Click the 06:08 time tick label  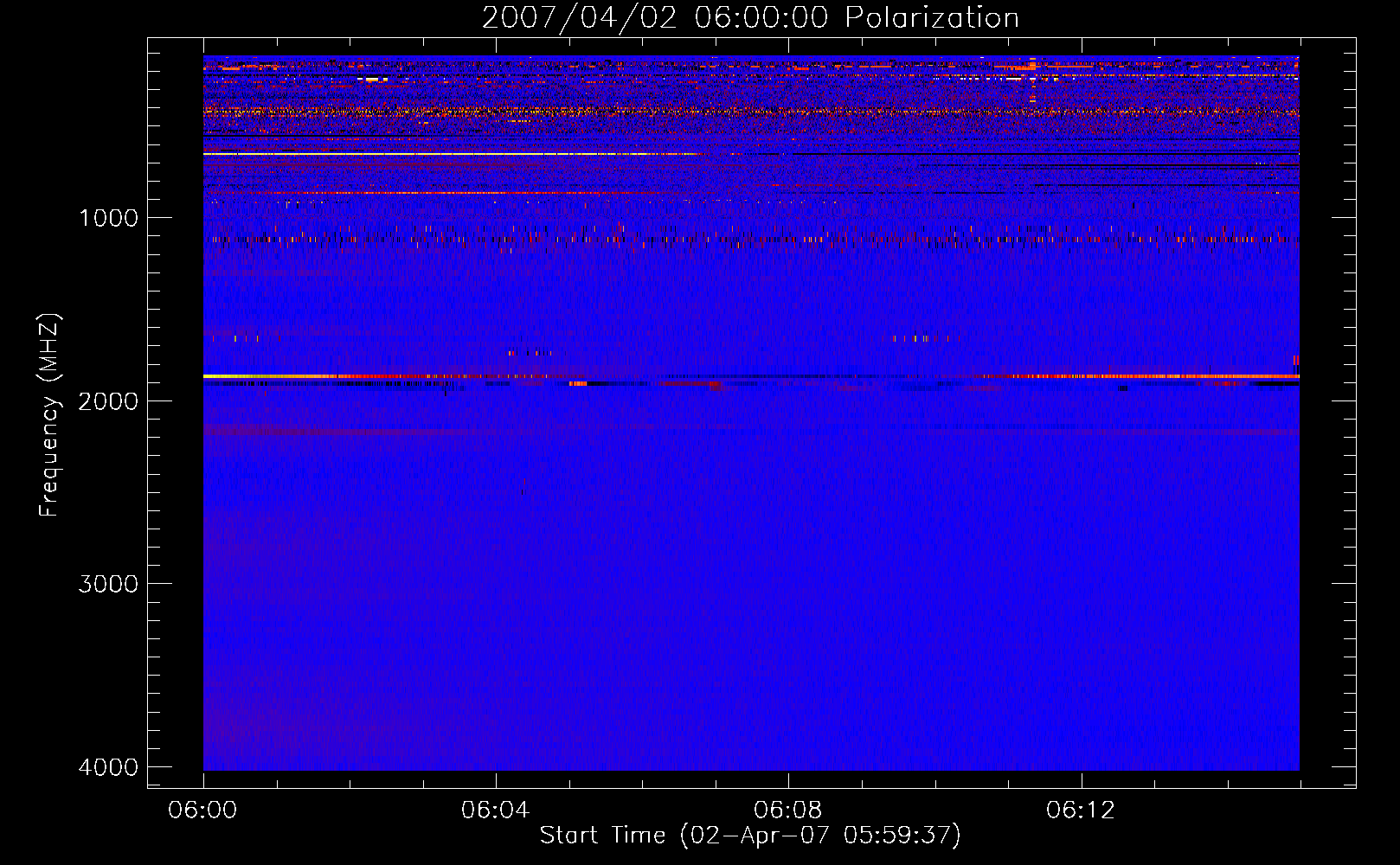[x=787, y=811]
